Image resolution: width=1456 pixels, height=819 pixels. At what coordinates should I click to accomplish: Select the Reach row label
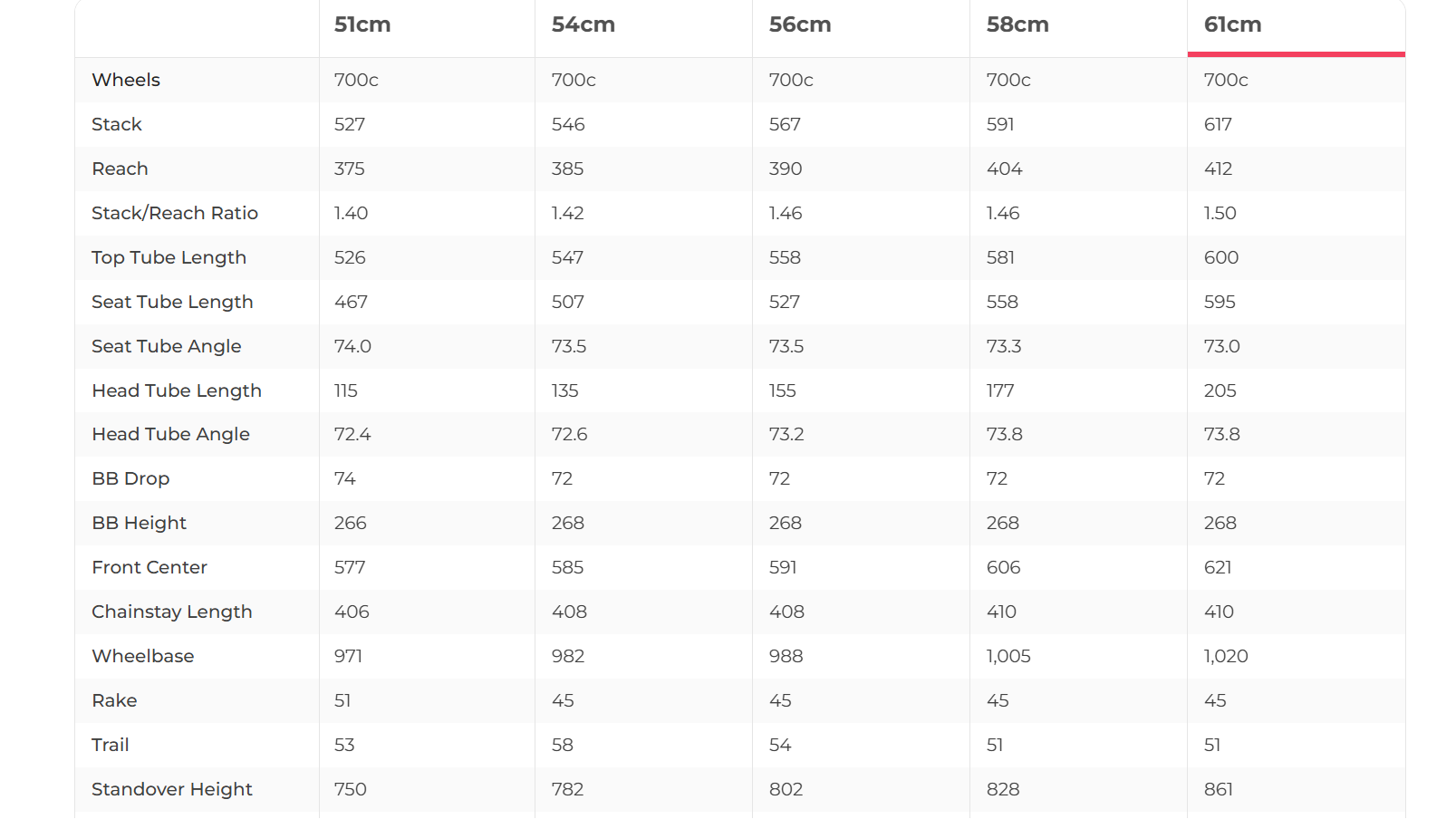coord(120,169)
